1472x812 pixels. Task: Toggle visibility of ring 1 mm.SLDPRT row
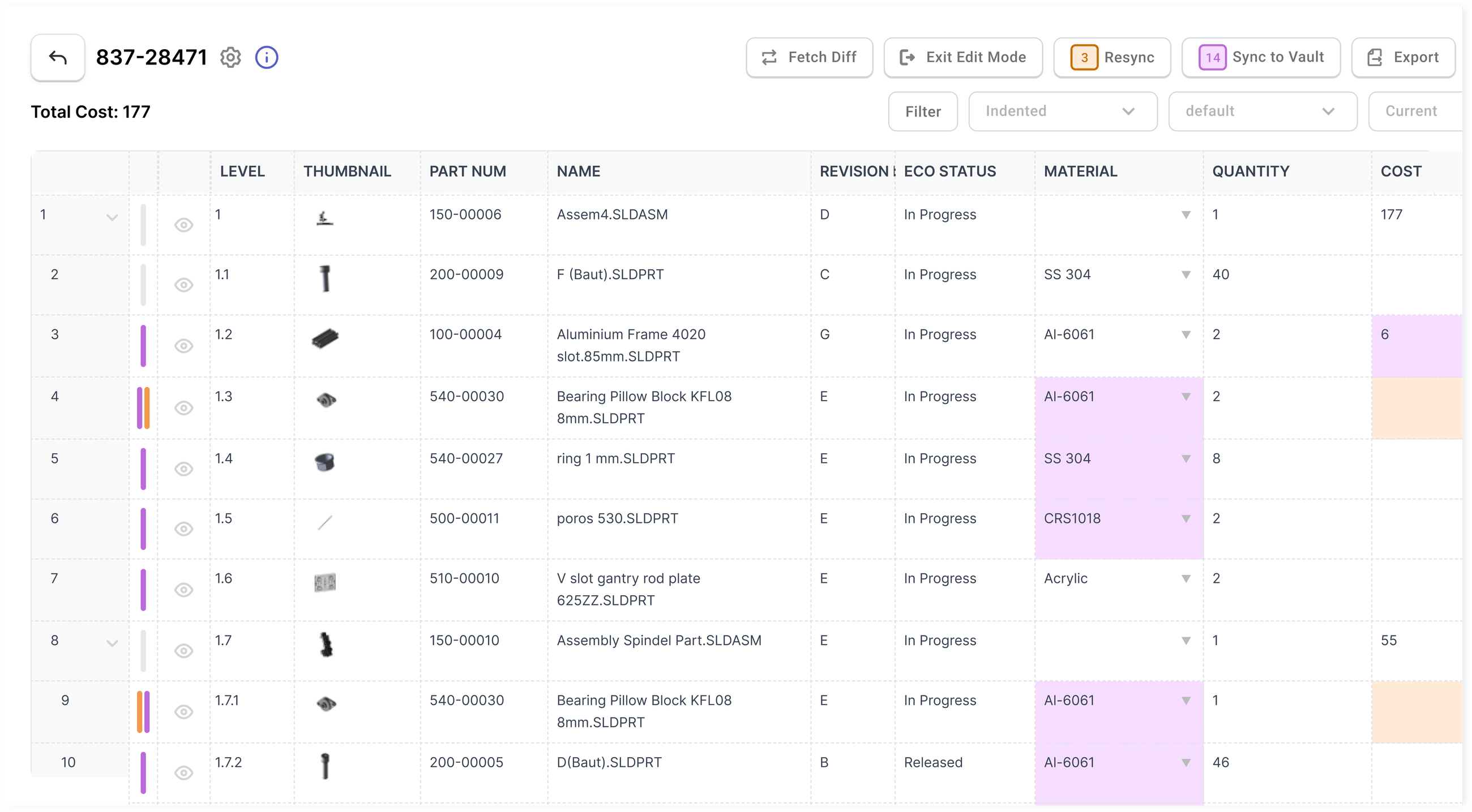(183, 469)
